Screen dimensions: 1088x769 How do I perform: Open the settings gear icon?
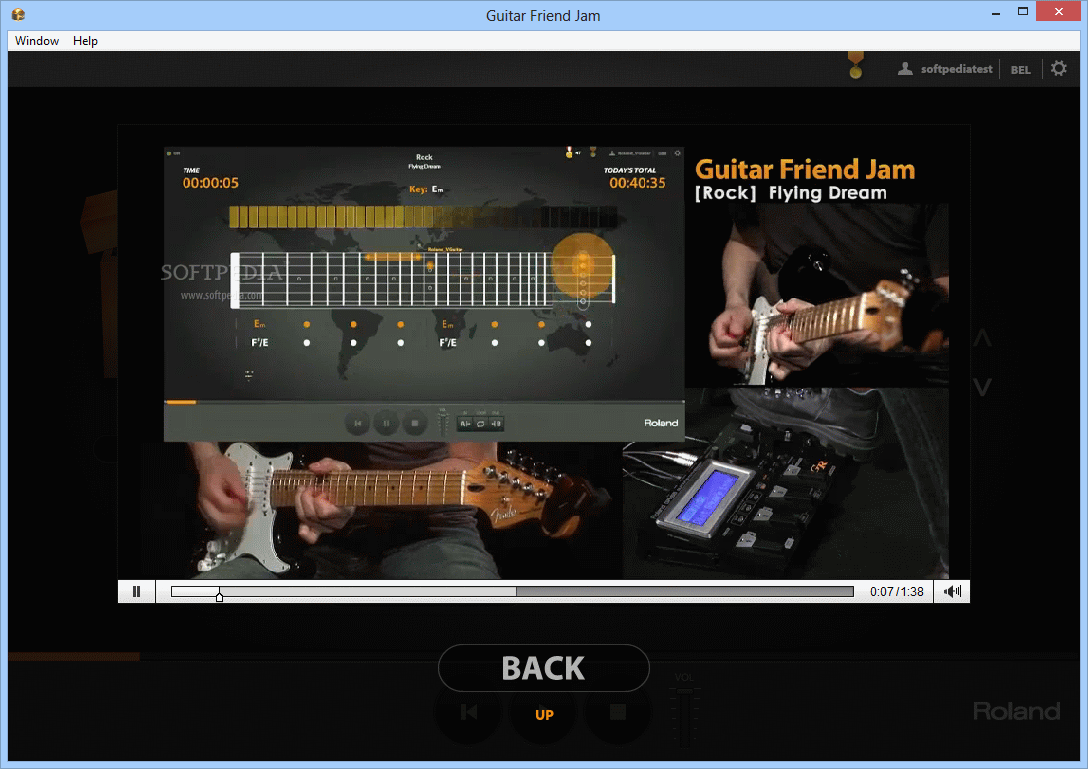coord(1058,69)
